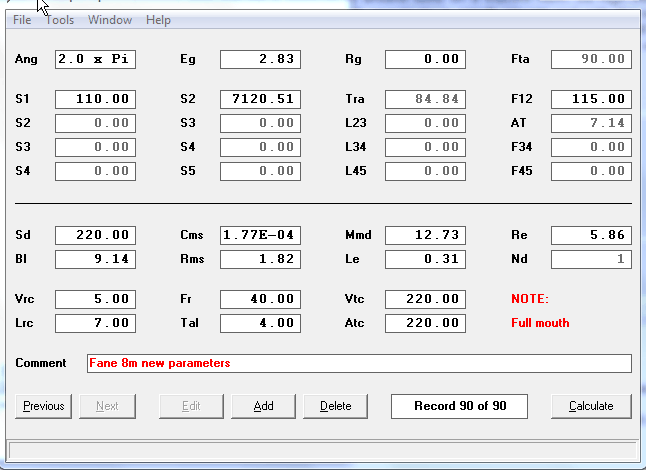Click the Fta field showing 90.00
This screenshot has width=646, height=470.
click(x=591, y=59)
